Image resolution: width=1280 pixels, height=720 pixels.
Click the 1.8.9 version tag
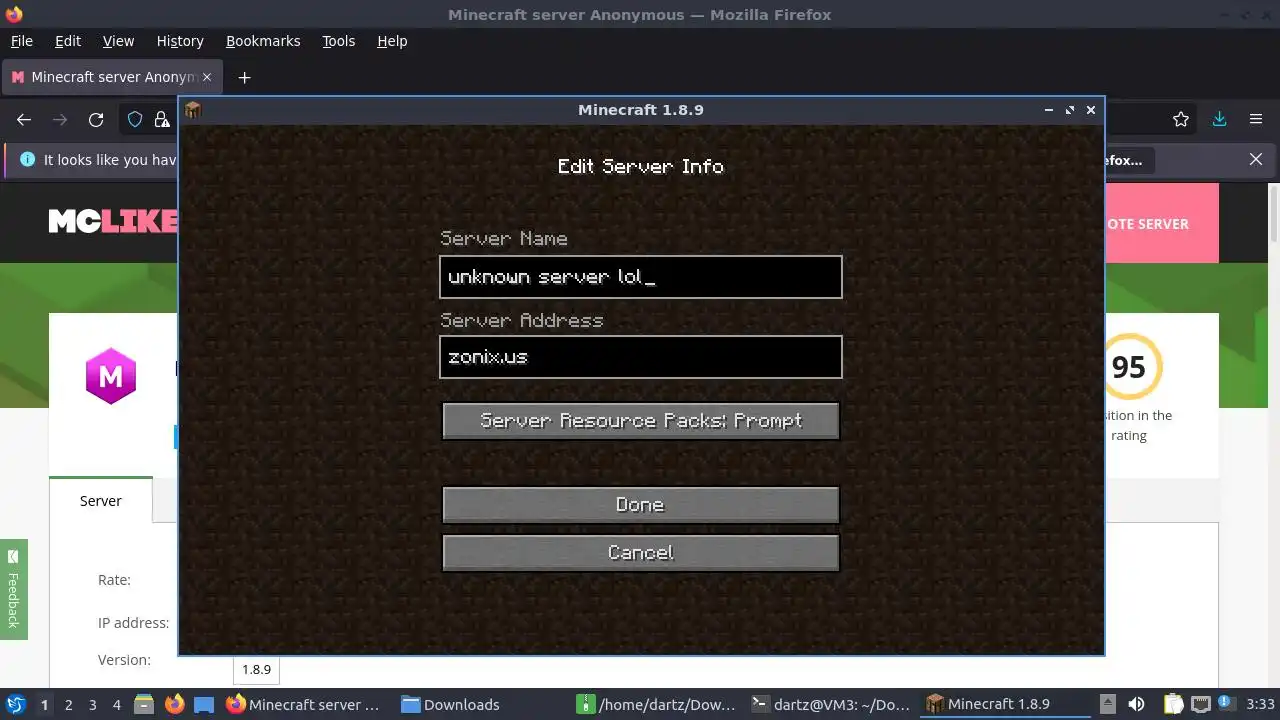point(256,670)
